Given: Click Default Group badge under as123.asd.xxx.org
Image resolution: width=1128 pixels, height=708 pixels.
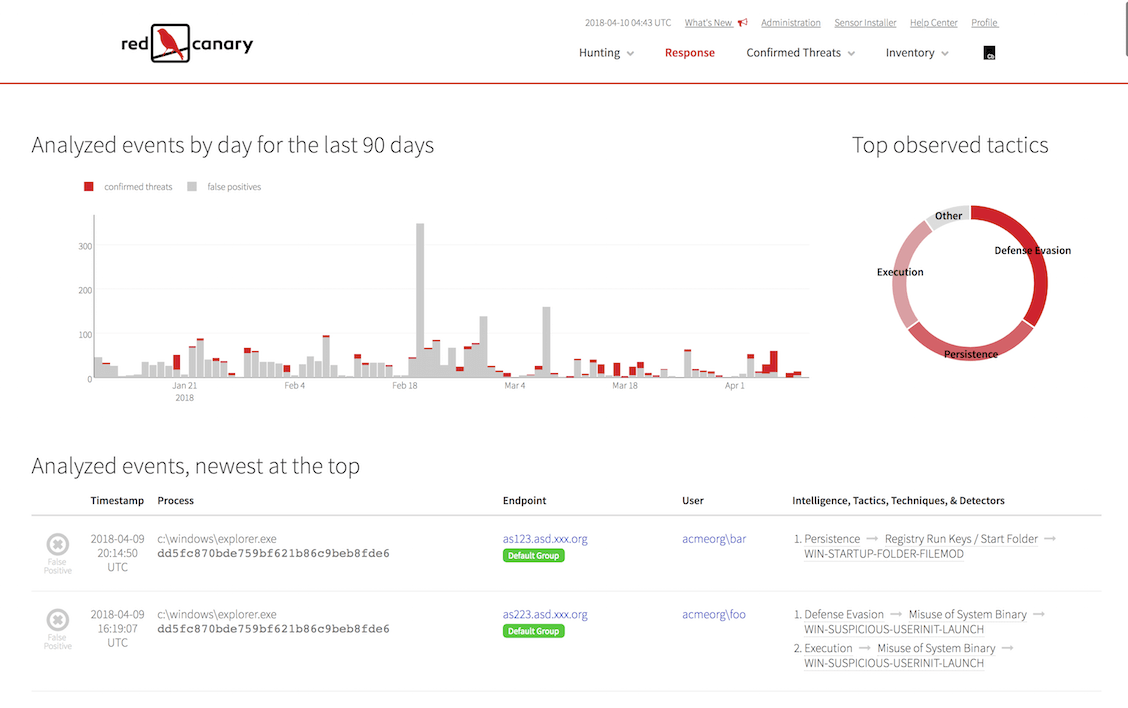Looking at the screenshot, I should coord(533,556).
